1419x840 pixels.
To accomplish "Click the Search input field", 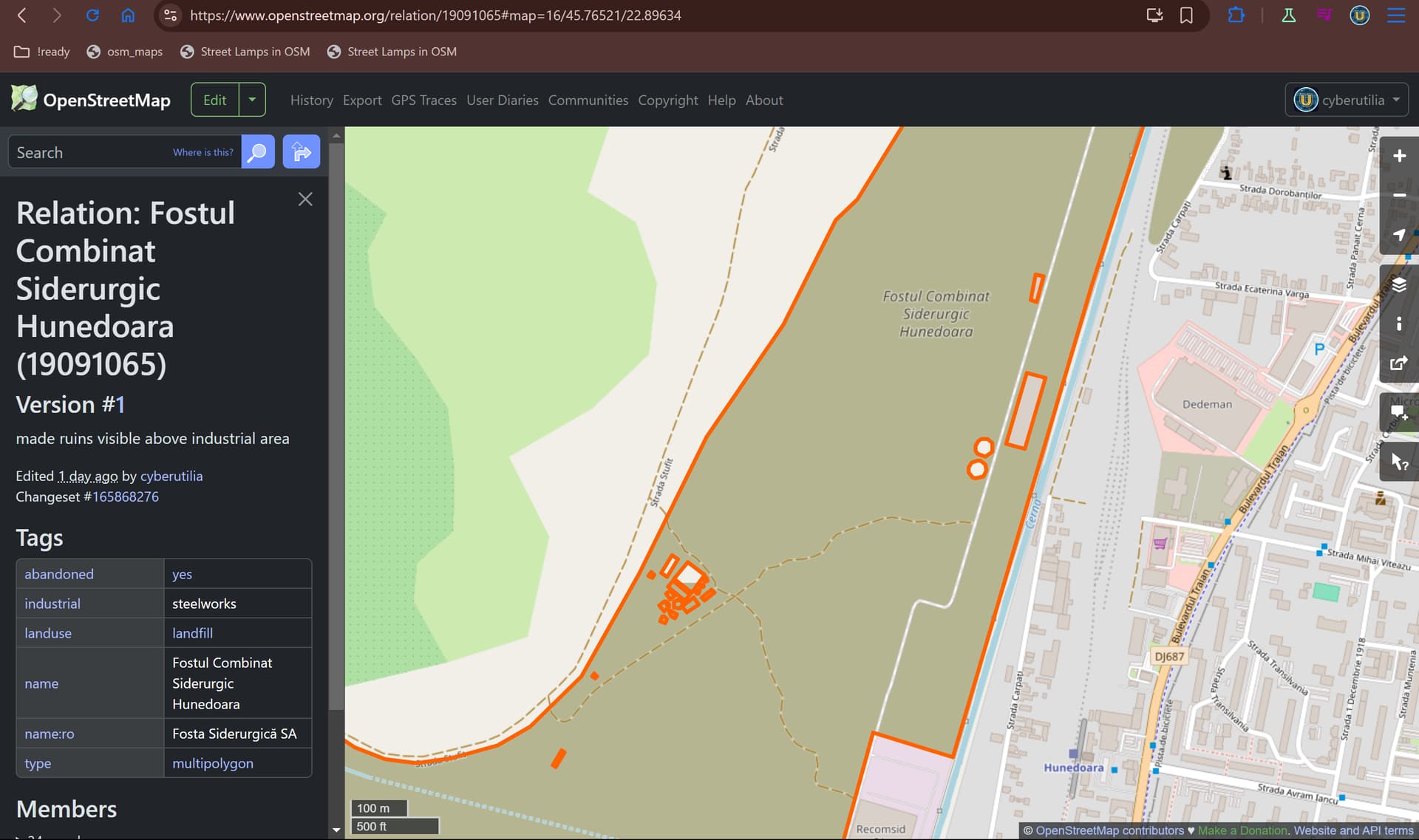I will tap(124, 152).
